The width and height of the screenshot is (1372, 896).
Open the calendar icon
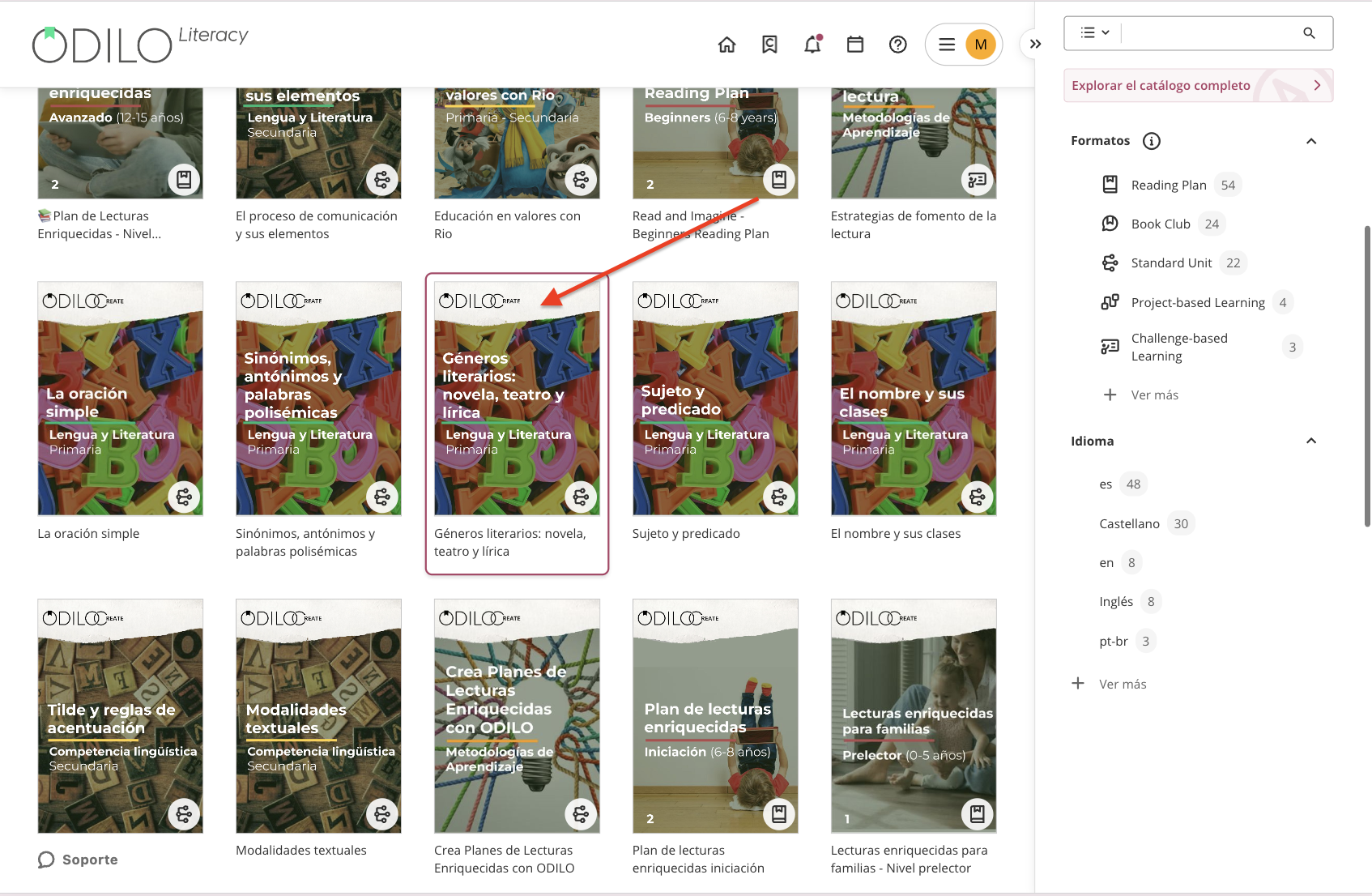(855, 45)
